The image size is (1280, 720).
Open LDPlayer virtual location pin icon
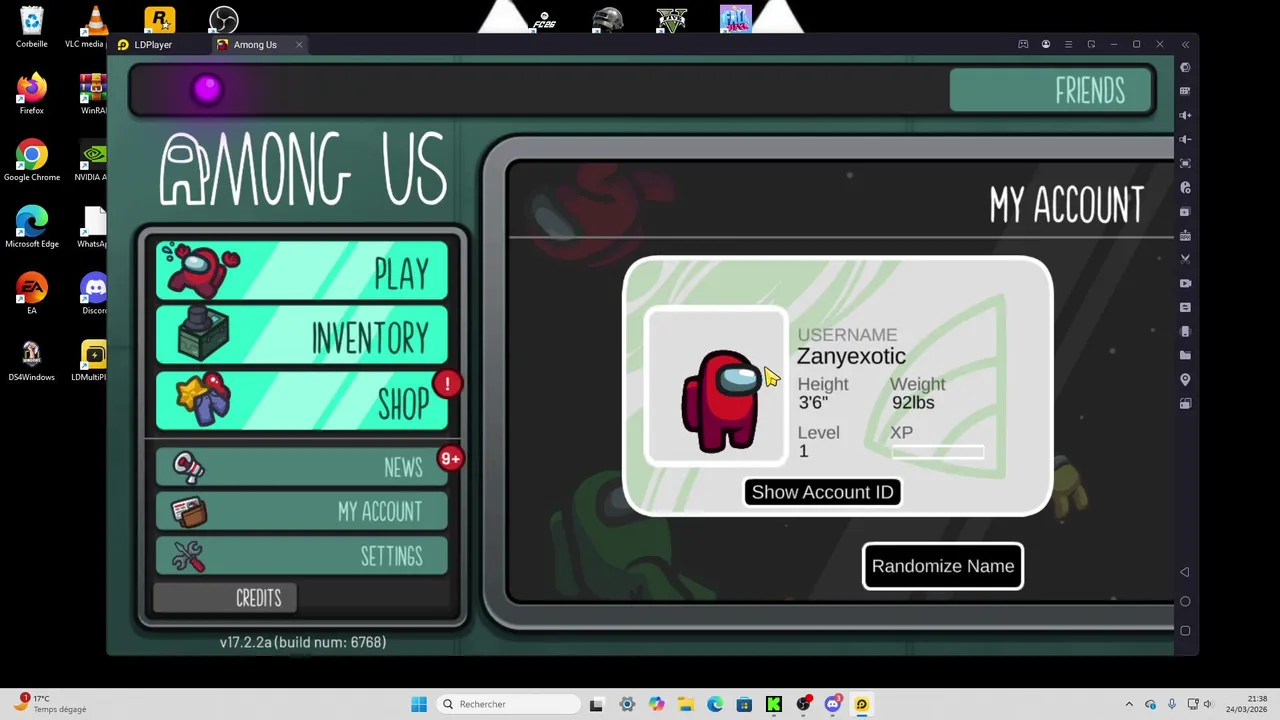(x=1185, y=379)
